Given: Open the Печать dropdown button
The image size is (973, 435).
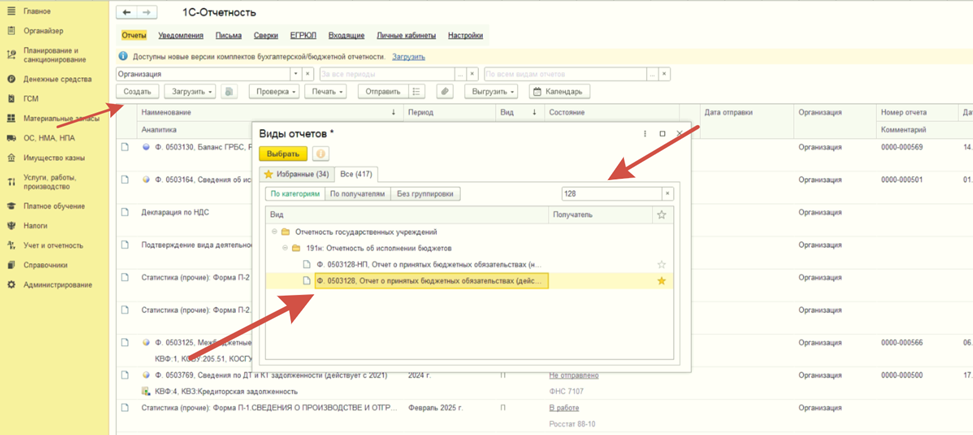Looking at the screenshot, I should [x=326, y=91].
